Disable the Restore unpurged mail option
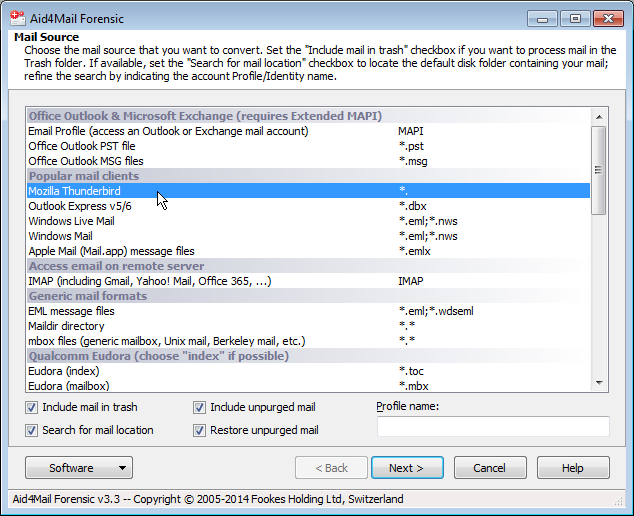Screen dimensions: 634x516 click(x=199, y=430)
